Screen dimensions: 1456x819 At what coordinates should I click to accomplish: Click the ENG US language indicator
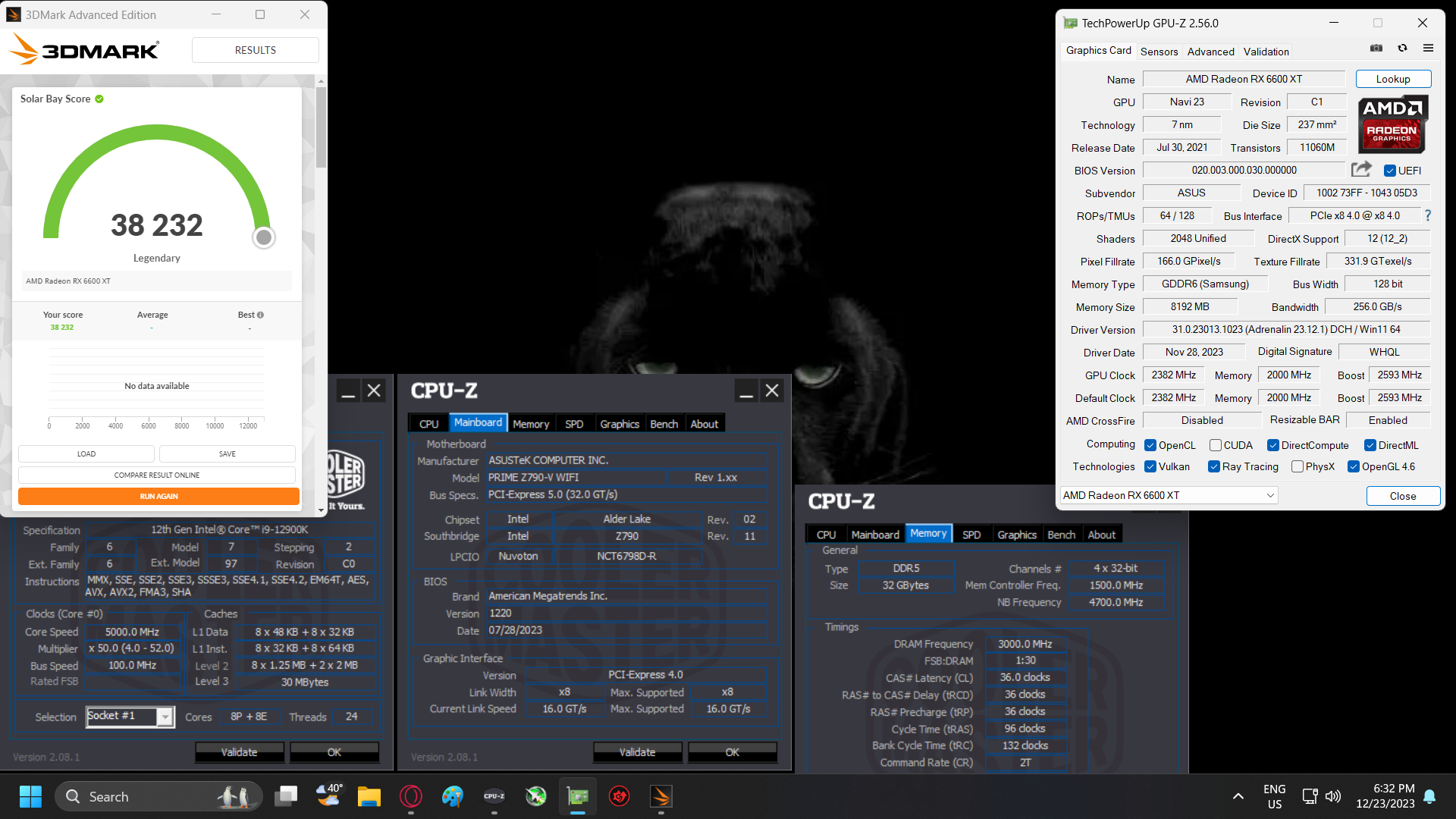click(1274, 796)
